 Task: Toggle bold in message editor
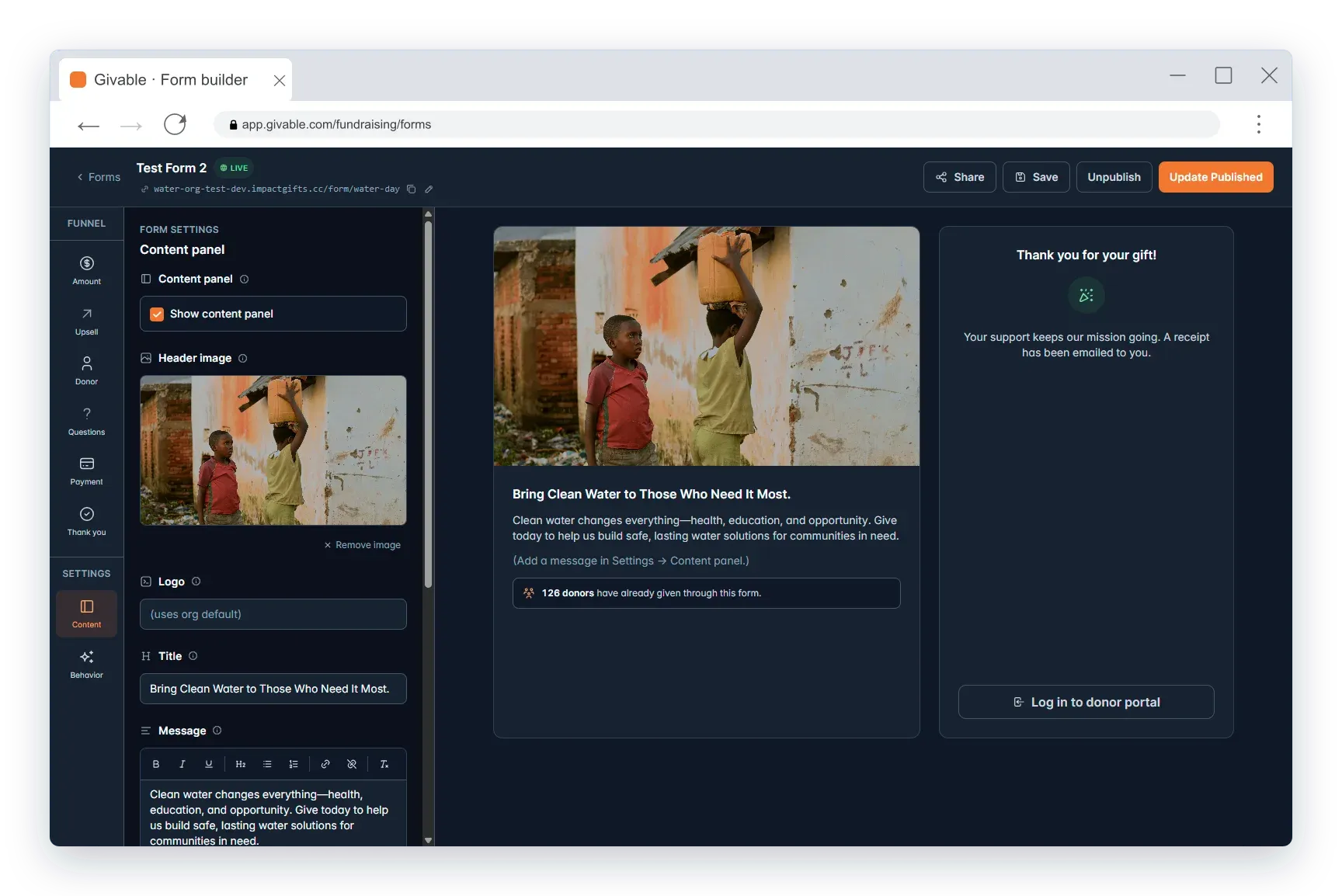click(x=156, y=764)
